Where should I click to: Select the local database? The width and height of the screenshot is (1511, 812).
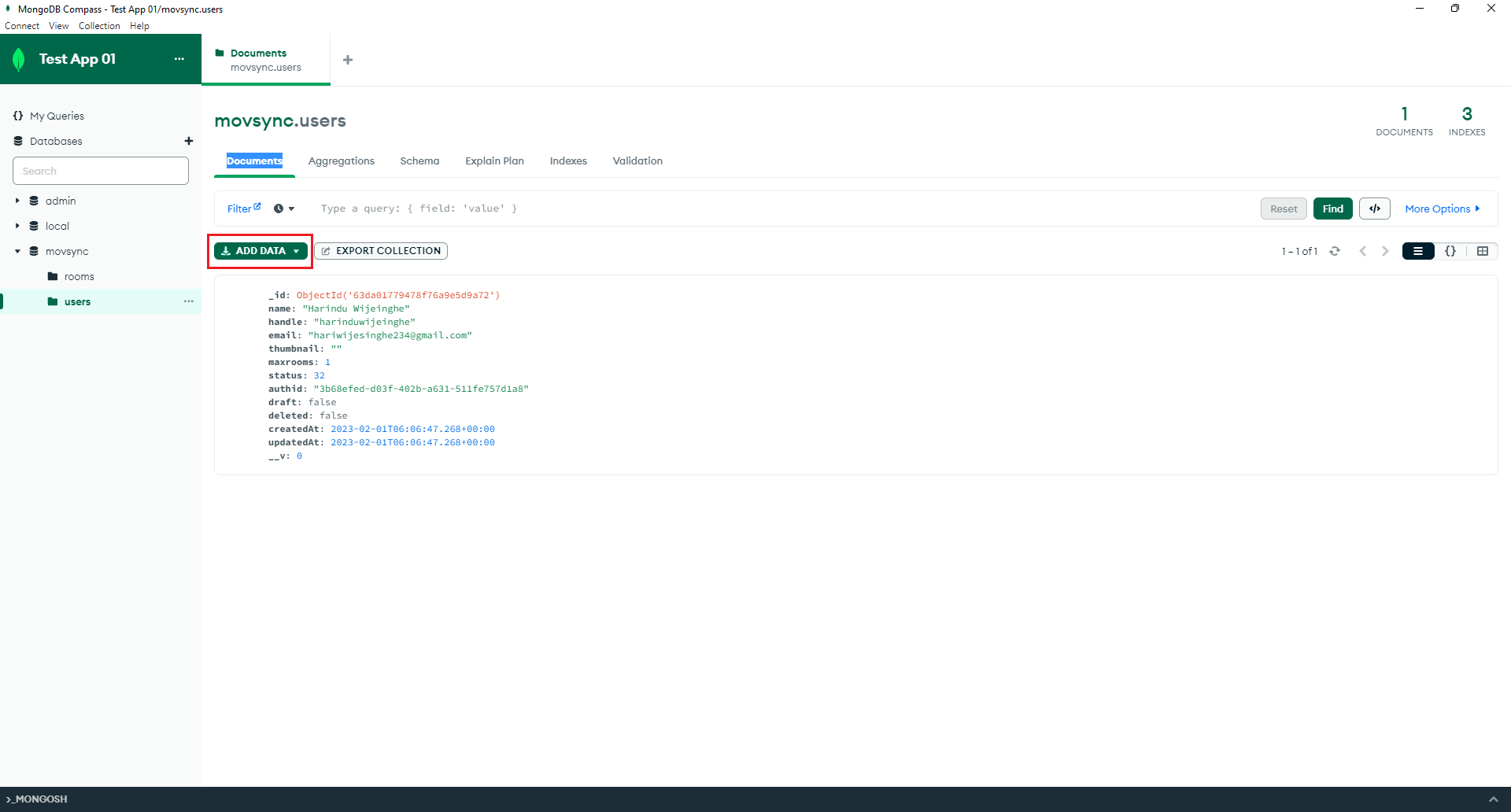[x=57, y=226]
